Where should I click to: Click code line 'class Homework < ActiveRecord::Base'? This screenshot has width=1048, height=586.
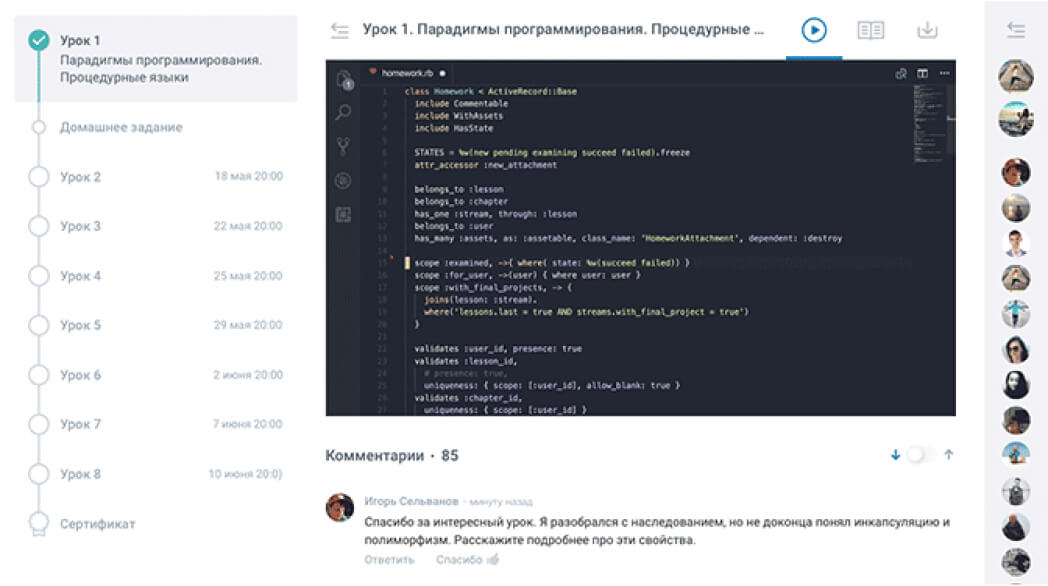[x=491, y=92]
